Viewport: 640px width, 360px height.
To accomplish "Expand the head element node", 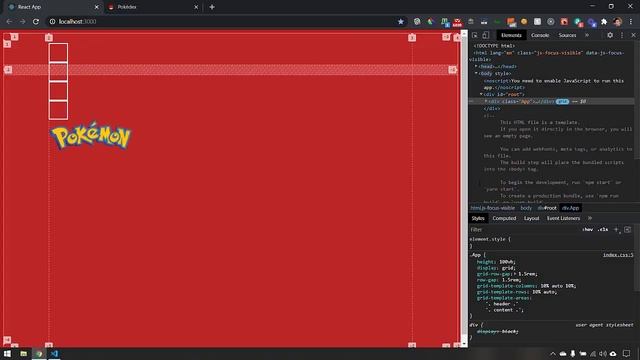I will (476, 66).
